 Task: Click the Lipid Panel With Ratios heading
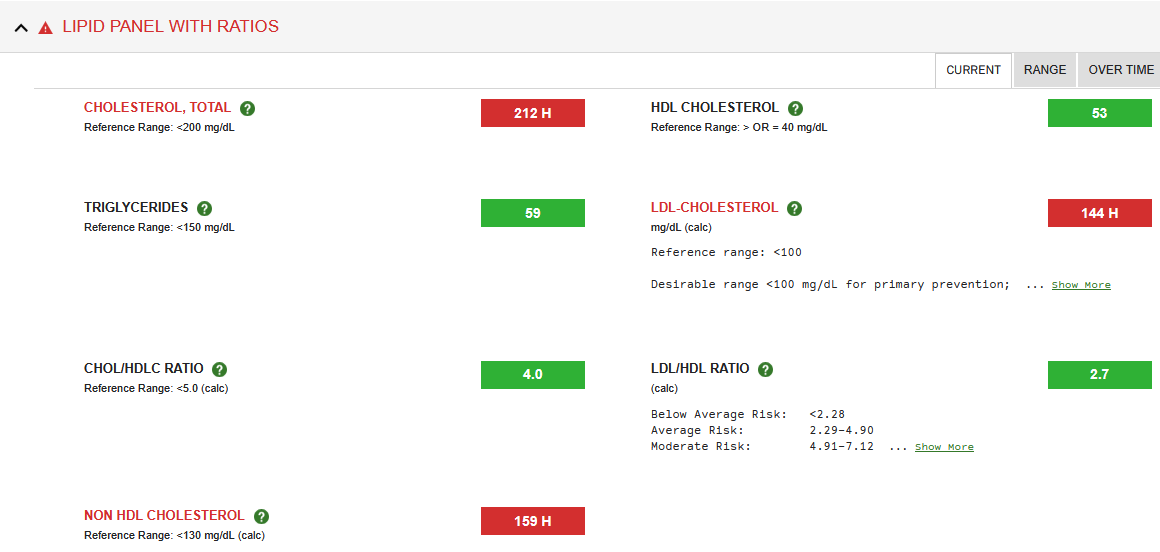click(170, 27)
